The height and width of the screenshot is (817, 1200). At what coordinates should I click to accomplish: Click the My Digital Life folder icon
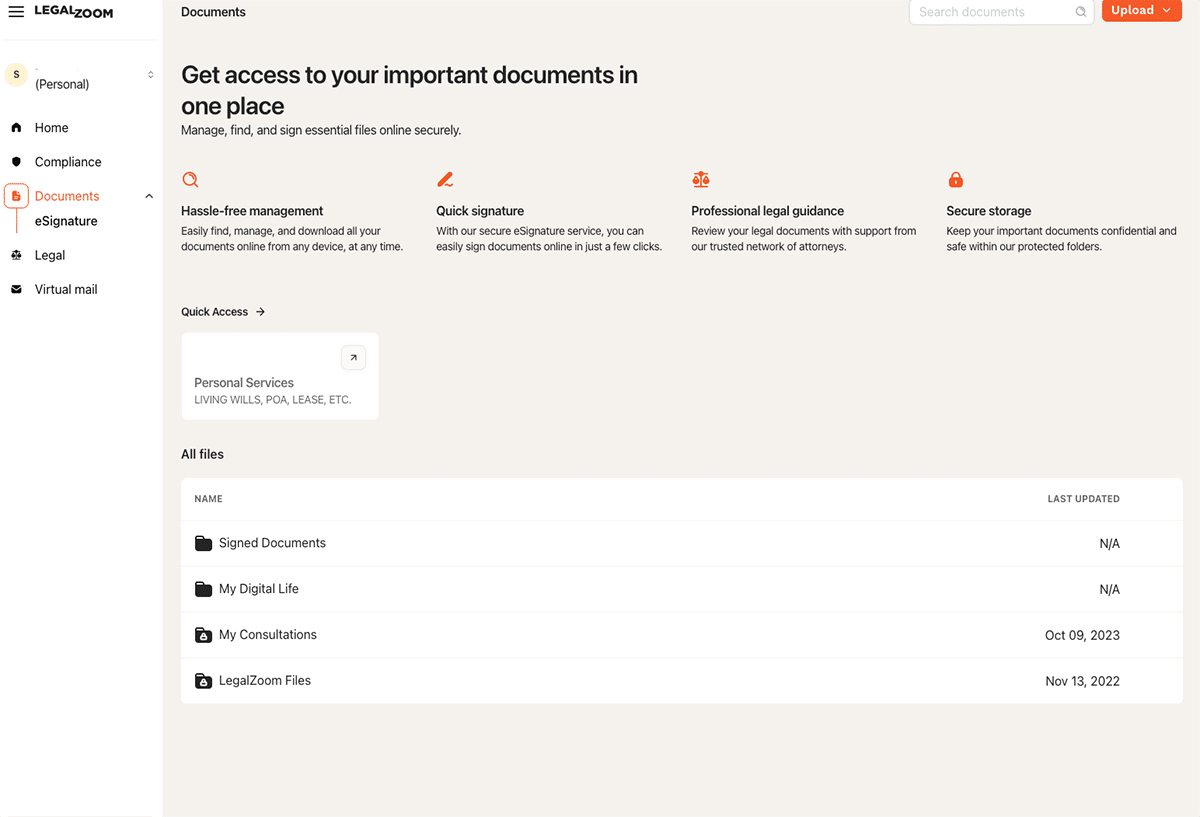203,589
